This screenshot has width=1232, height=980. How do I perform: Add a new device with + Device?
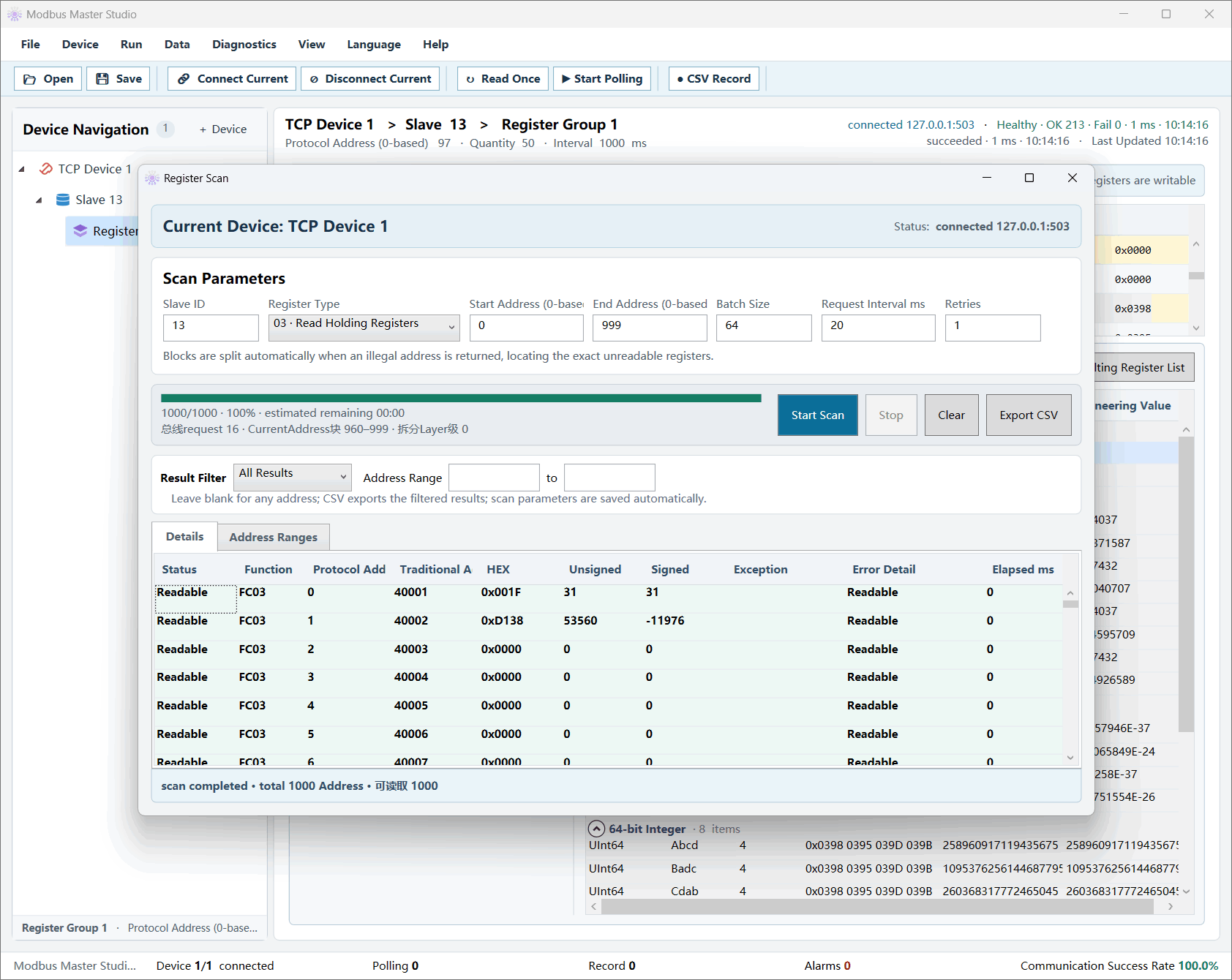tap(223, 129)
